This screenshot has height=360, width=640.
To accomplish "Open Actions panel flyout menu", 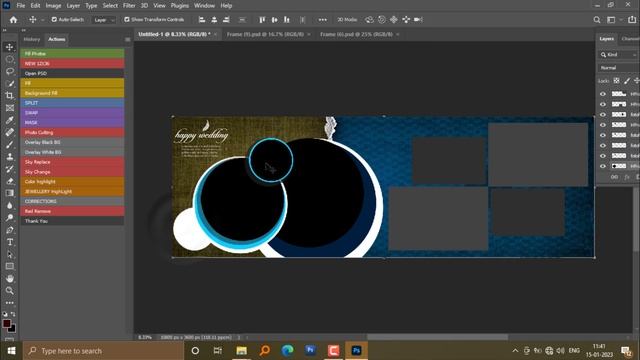I will (x=128, y=40).
